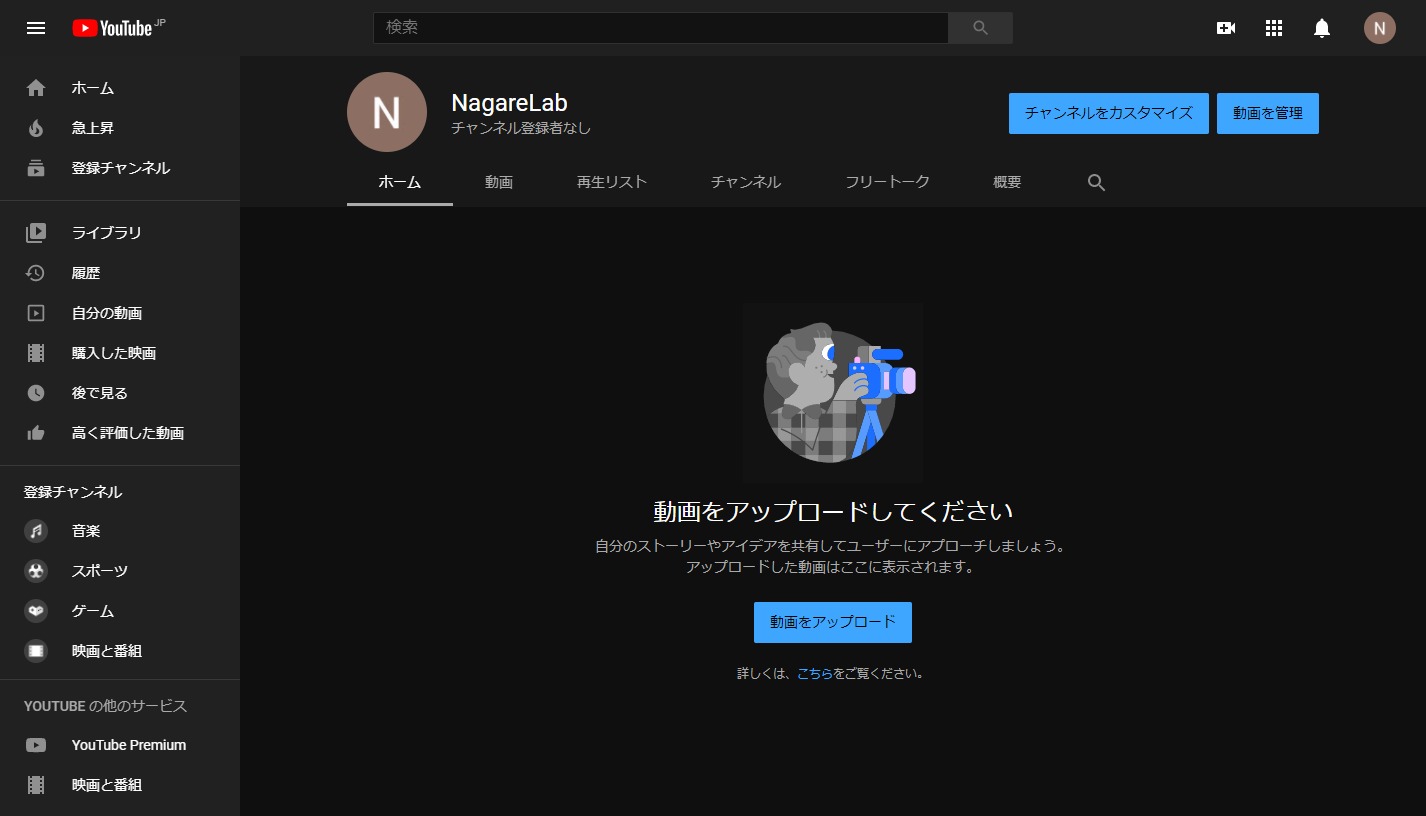
Task: Click the music channel icon
Action: pyautogui.click(x=36, y=531)
